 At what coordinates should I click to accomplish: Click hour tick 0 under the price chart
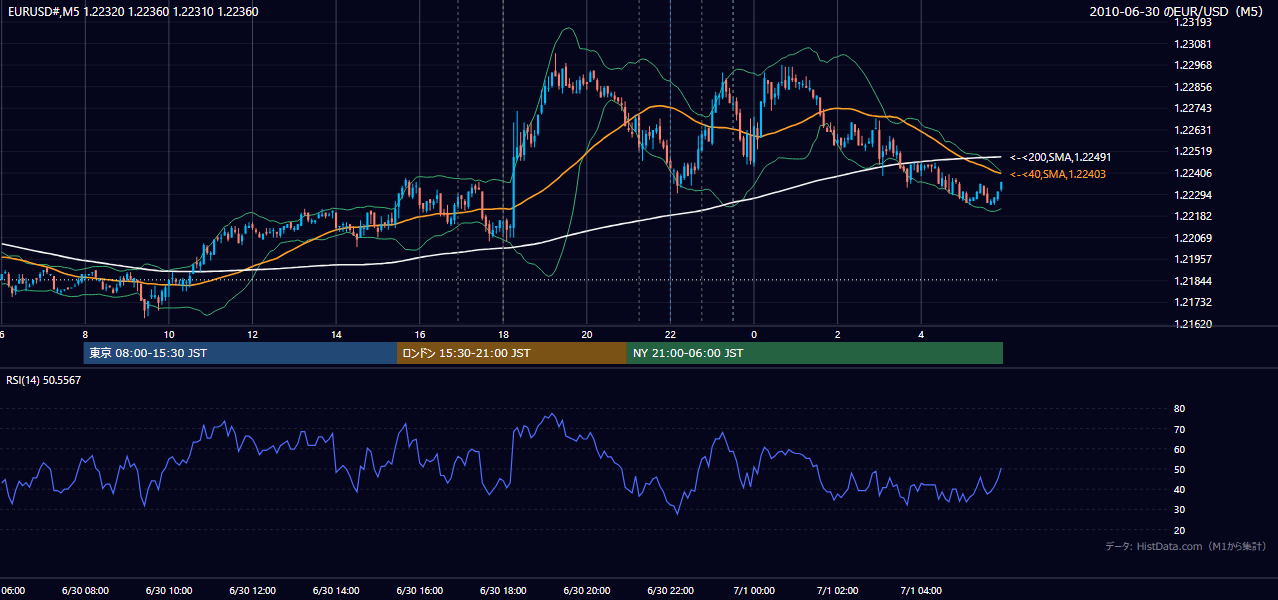[755, 334]
